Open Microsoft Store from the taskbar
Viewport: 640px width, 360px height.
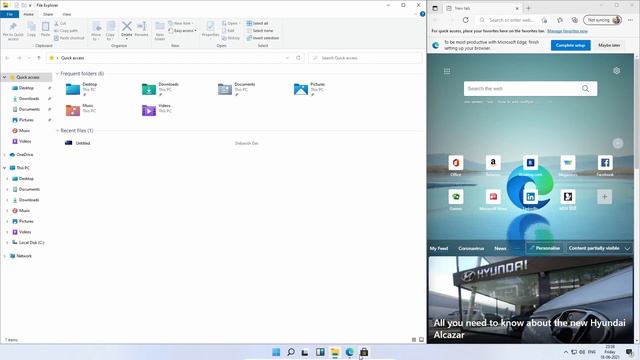coord(364,352)
